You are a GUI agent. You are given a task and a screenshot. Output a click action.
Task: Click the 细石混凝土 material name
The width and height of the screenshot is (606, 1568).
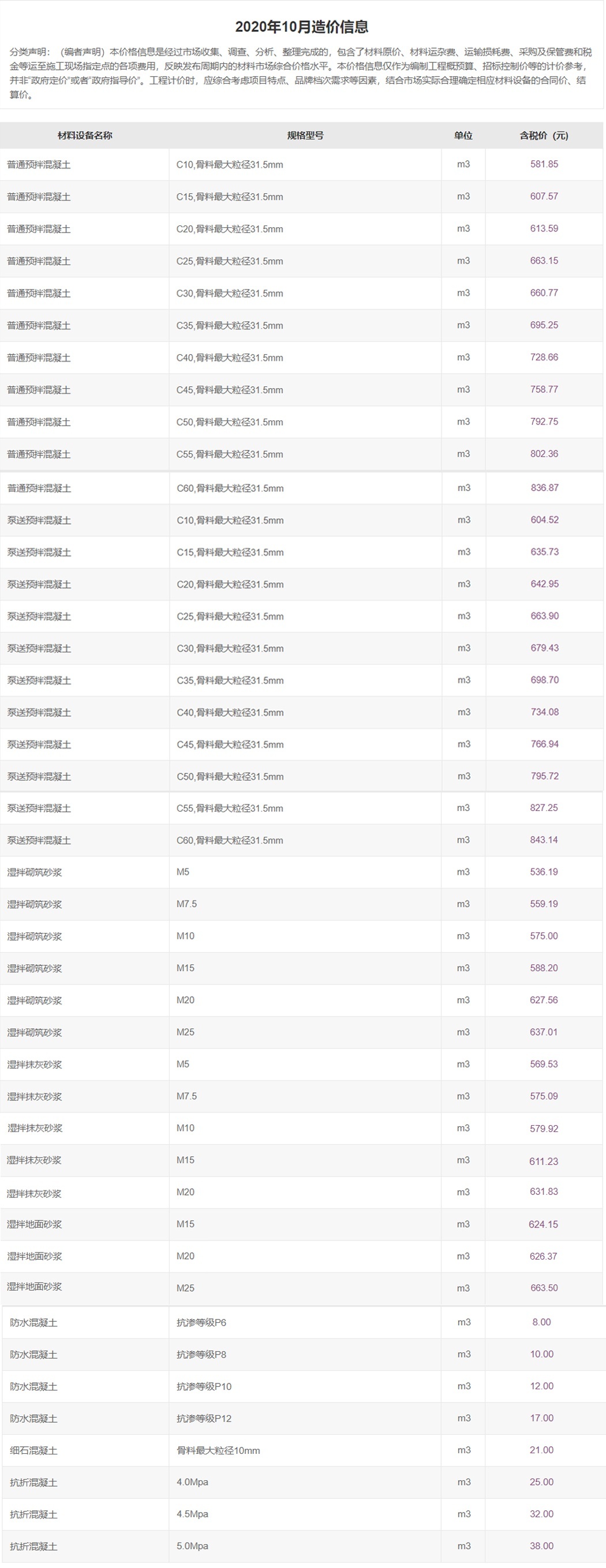click(33, 1450)
